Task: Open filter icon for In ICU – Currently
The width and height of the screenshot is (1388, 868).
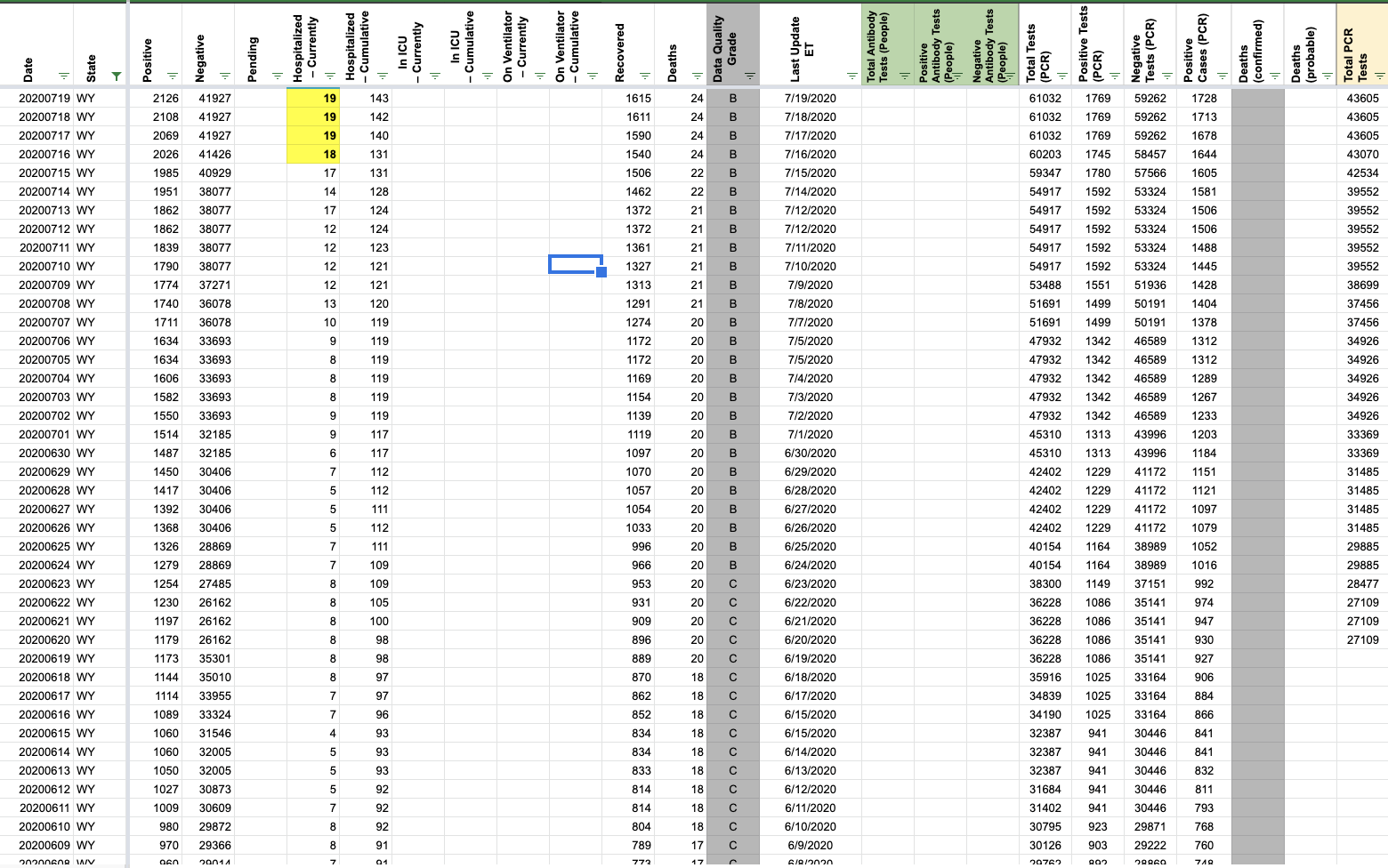Action: [434, 76]
